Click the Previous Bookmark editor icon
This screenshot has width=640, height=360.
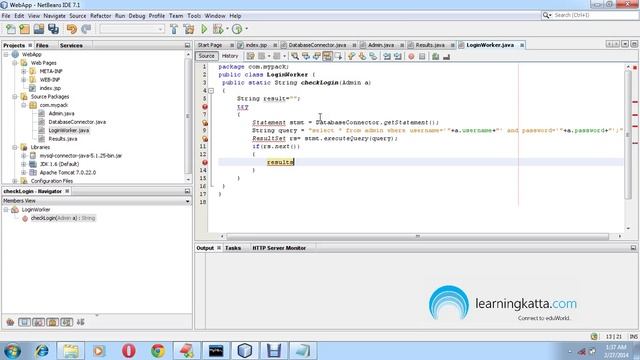coord(351,56)
